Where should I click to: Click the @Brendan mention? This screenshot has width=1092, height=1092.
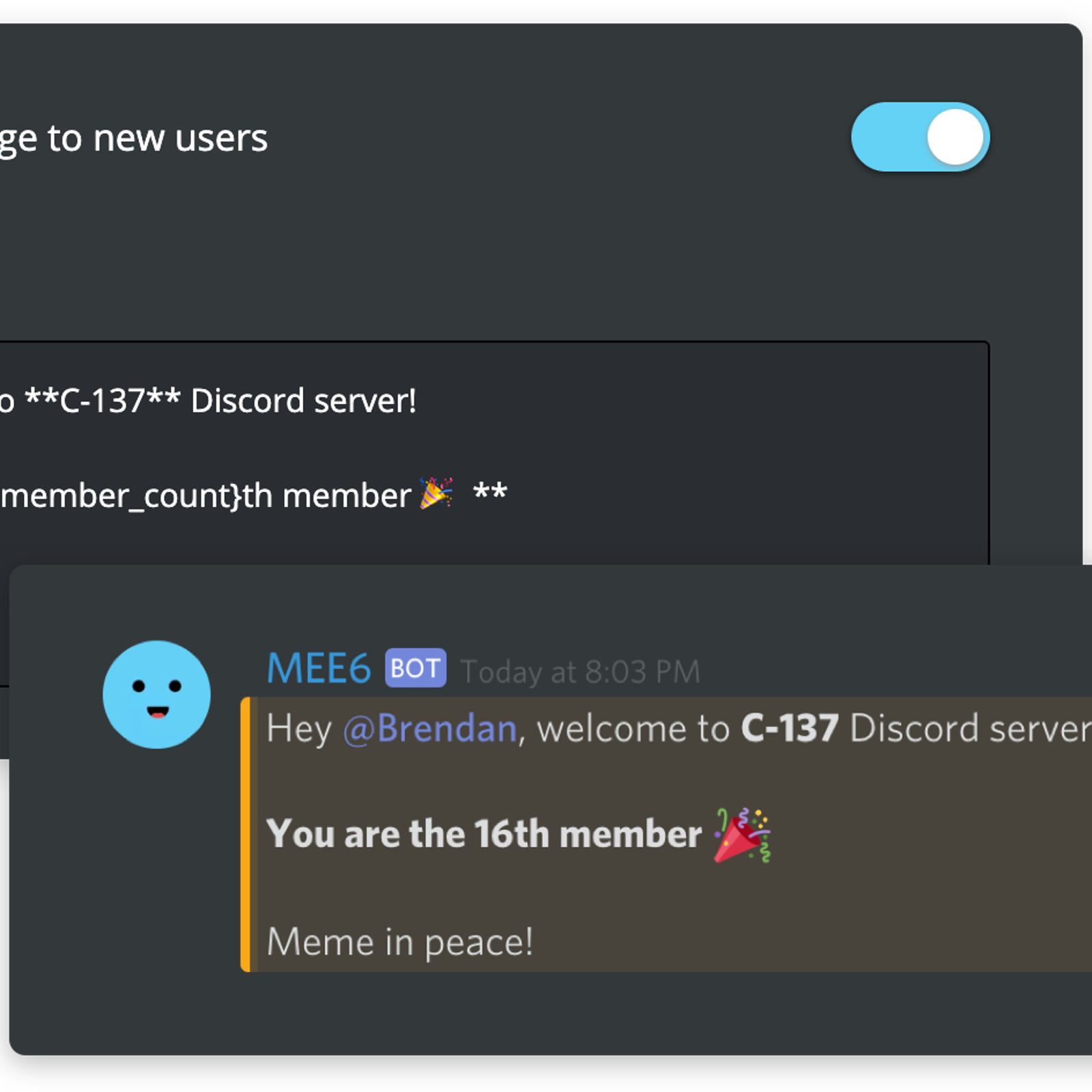pos(430,728)
